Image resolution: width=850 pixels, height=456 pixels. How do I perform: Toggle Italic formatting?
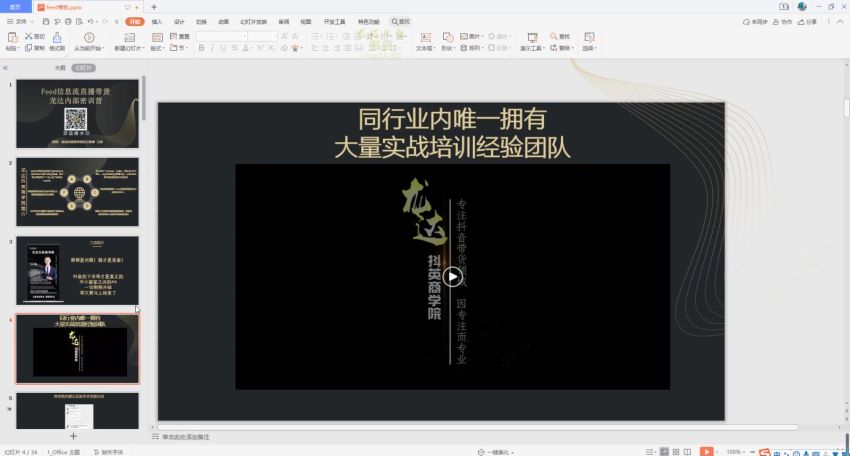pos(212,48)
